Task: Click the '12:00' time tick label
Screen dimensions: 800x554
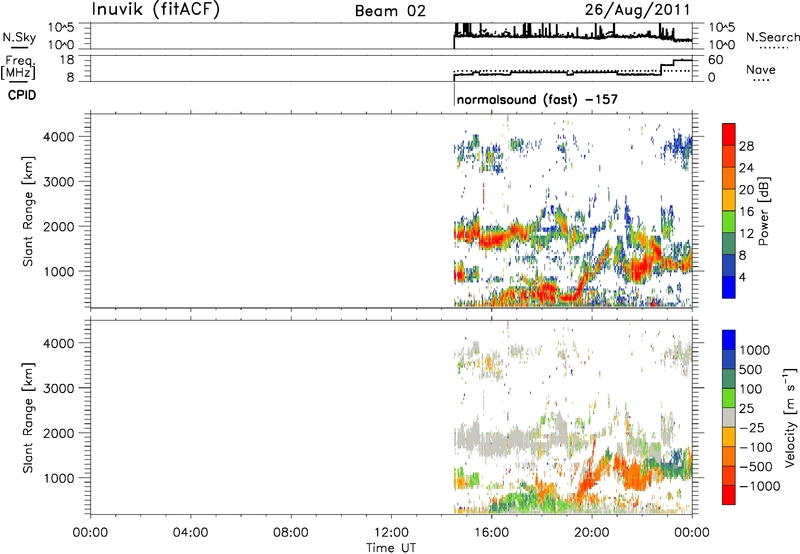Action: pos(391,533)
